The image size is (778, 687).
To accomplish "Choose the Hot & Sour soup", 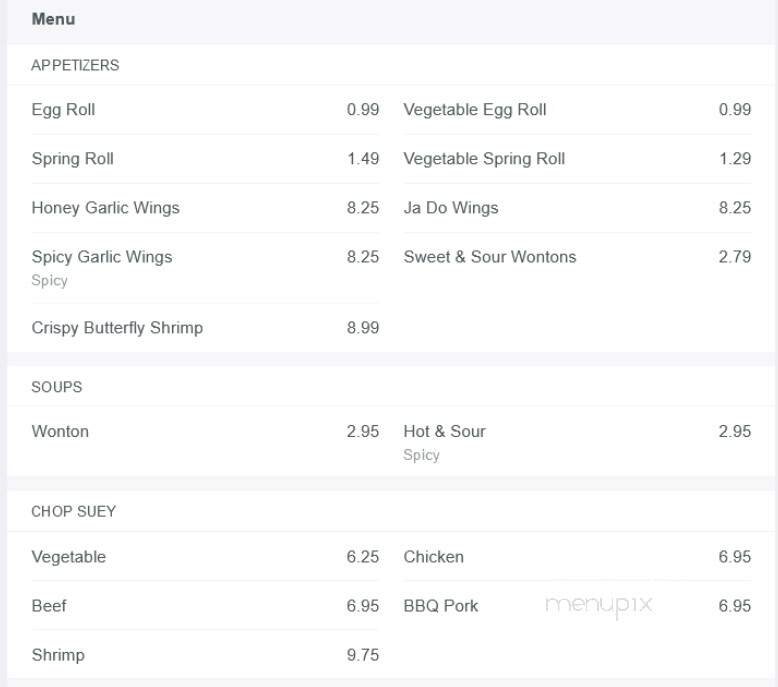I will pos(445,432).
